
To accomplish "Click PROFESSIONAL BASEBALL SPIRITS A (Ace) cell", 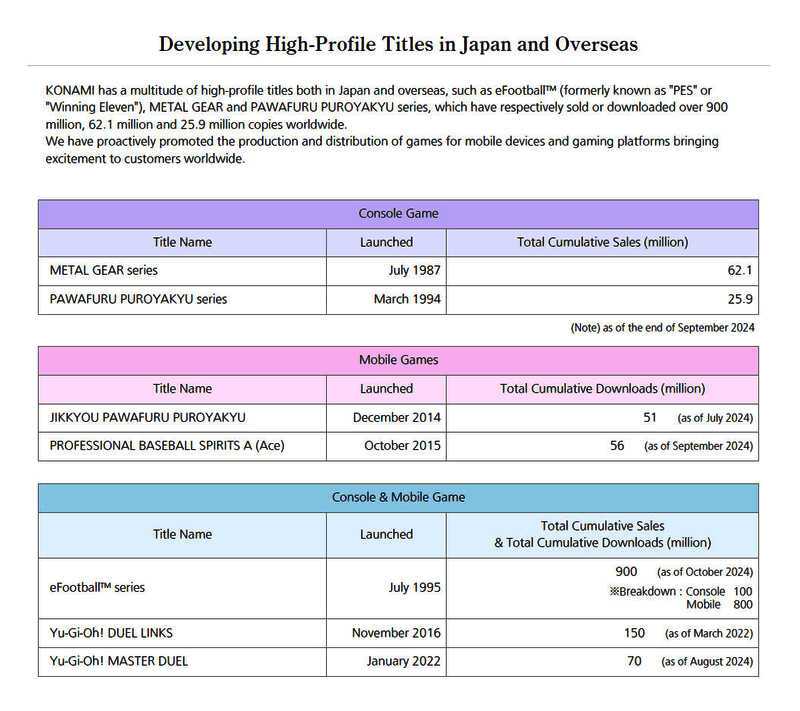I will point(167,446).
